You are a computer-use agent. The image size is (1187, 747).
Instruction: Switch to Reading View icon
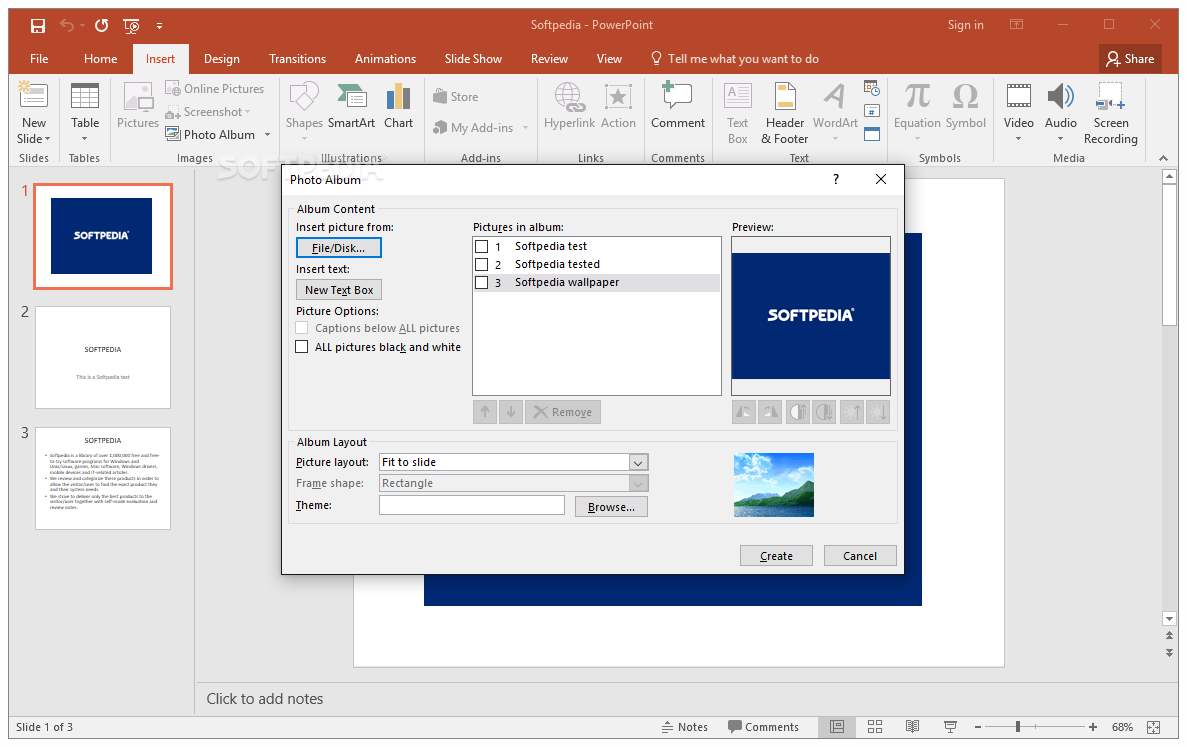click(x=912, y=727)
